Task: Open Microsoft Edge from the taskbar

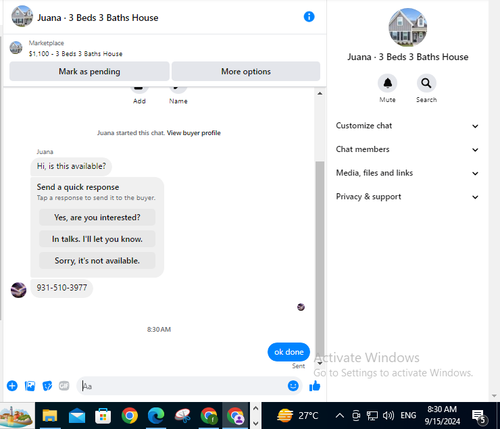Action: click(x=156, y=416)
